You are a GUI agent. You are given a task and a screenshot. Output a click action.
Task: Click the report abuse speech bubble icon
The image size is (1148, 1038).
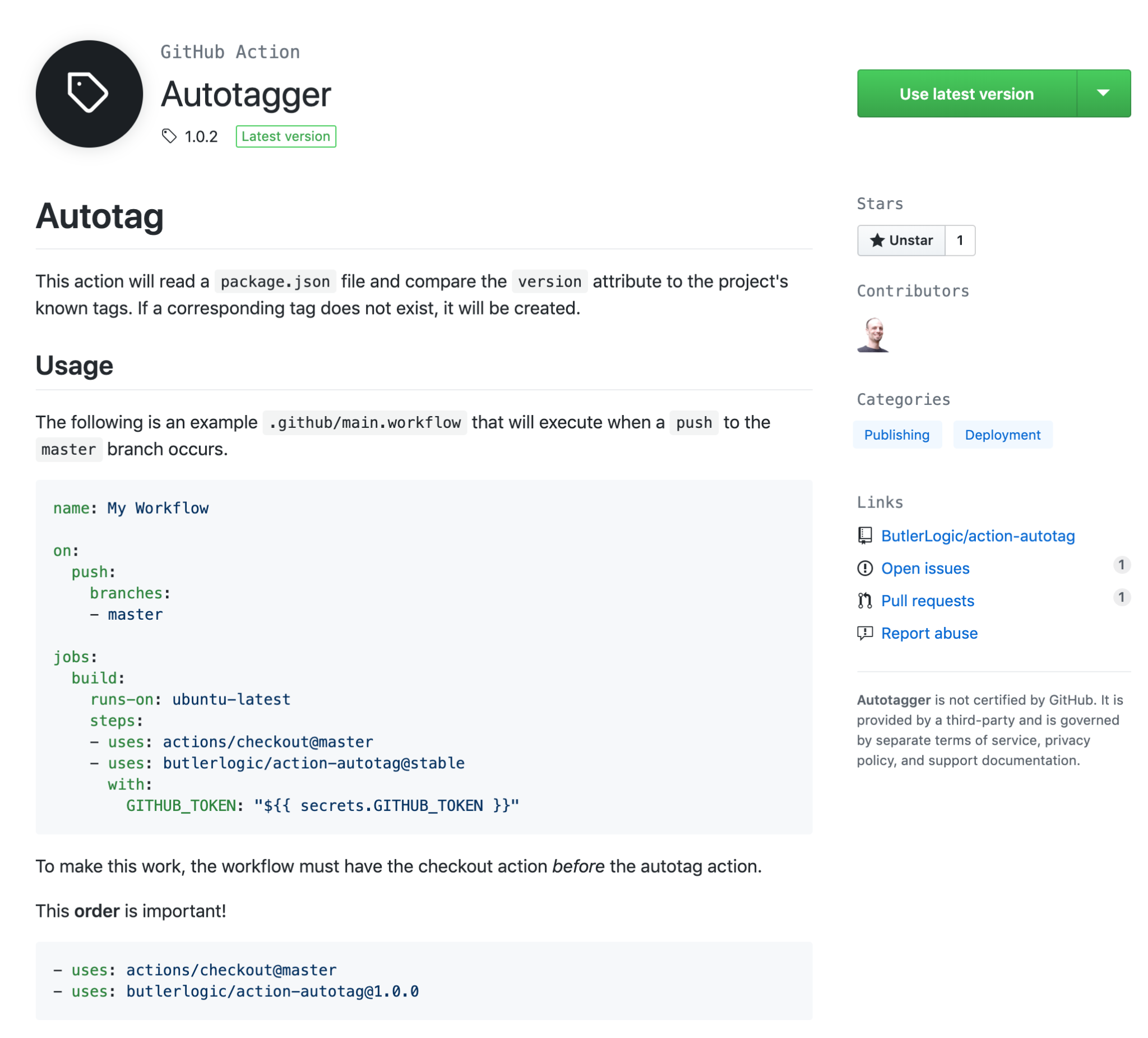(x=864, y=633)
